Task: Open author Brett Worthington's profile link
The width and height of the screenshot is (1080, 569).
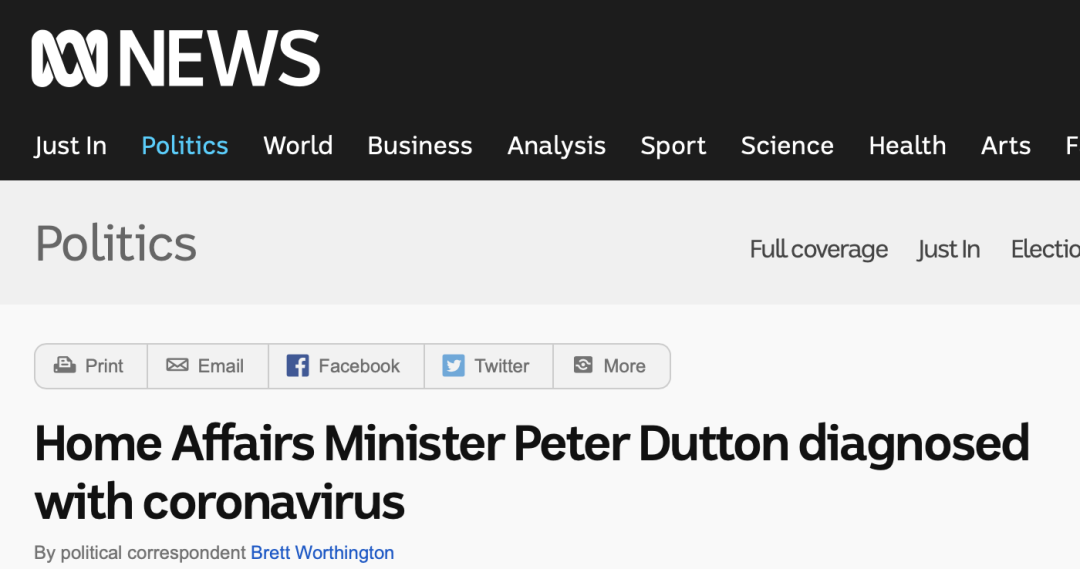Action: coord(322,553)
